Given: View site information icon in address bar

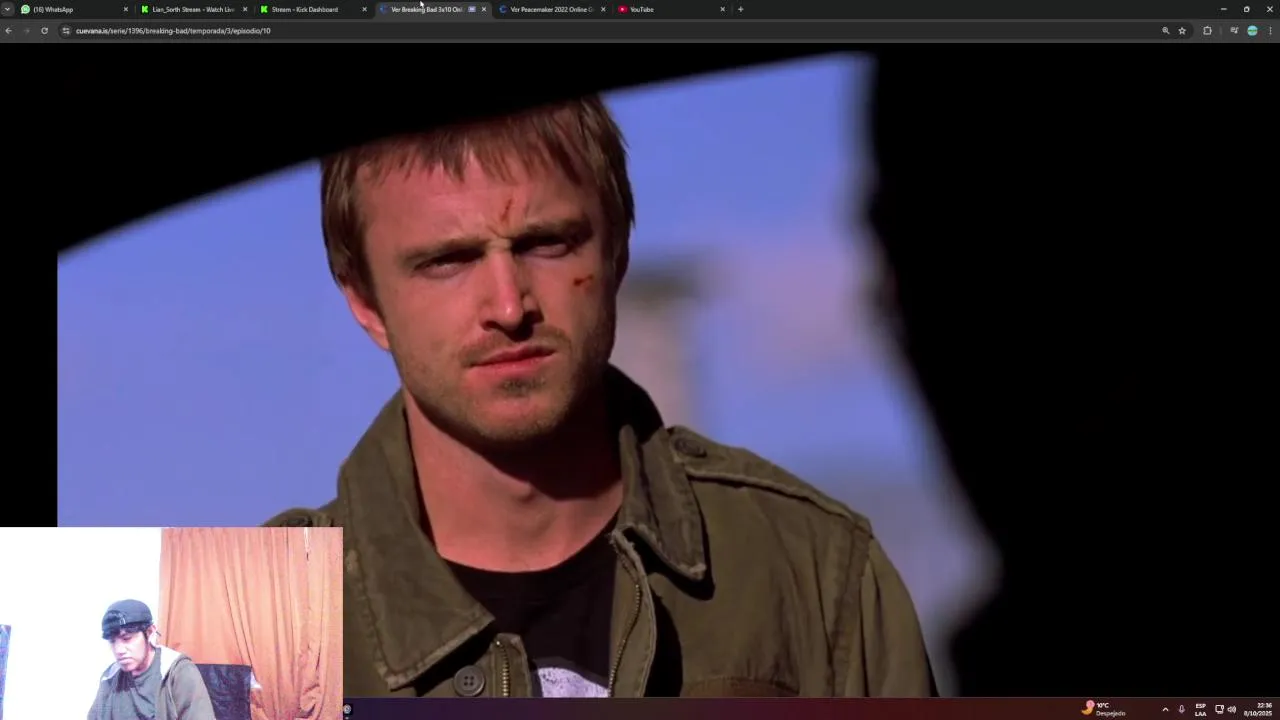Looking at the screenshot, I should click(66, 31).
